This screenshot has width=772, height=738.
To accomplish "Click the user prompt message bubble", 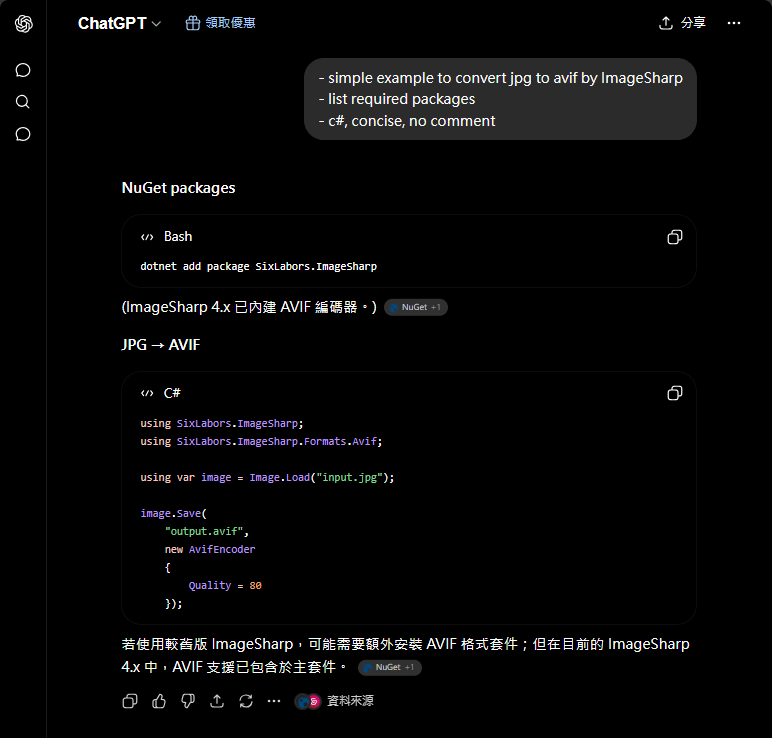I will pos(500,99).
